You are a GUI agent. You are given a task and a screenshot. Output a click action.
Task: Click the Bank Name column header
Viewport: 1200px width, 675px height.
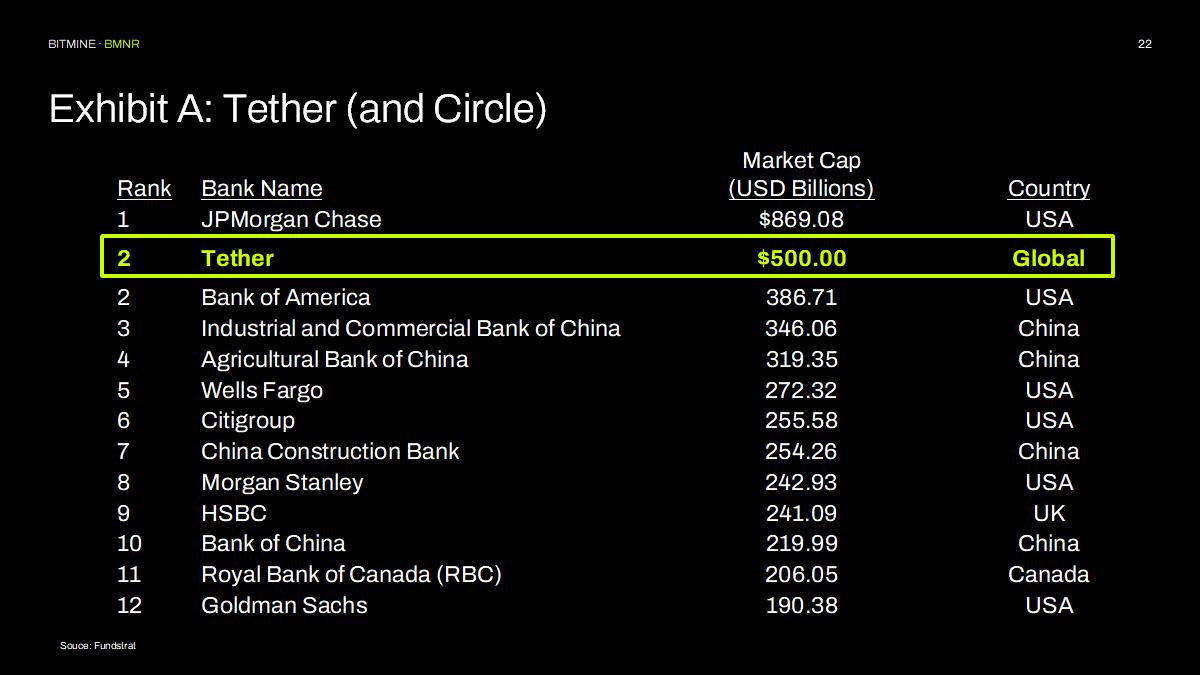[x=261, y=189]
